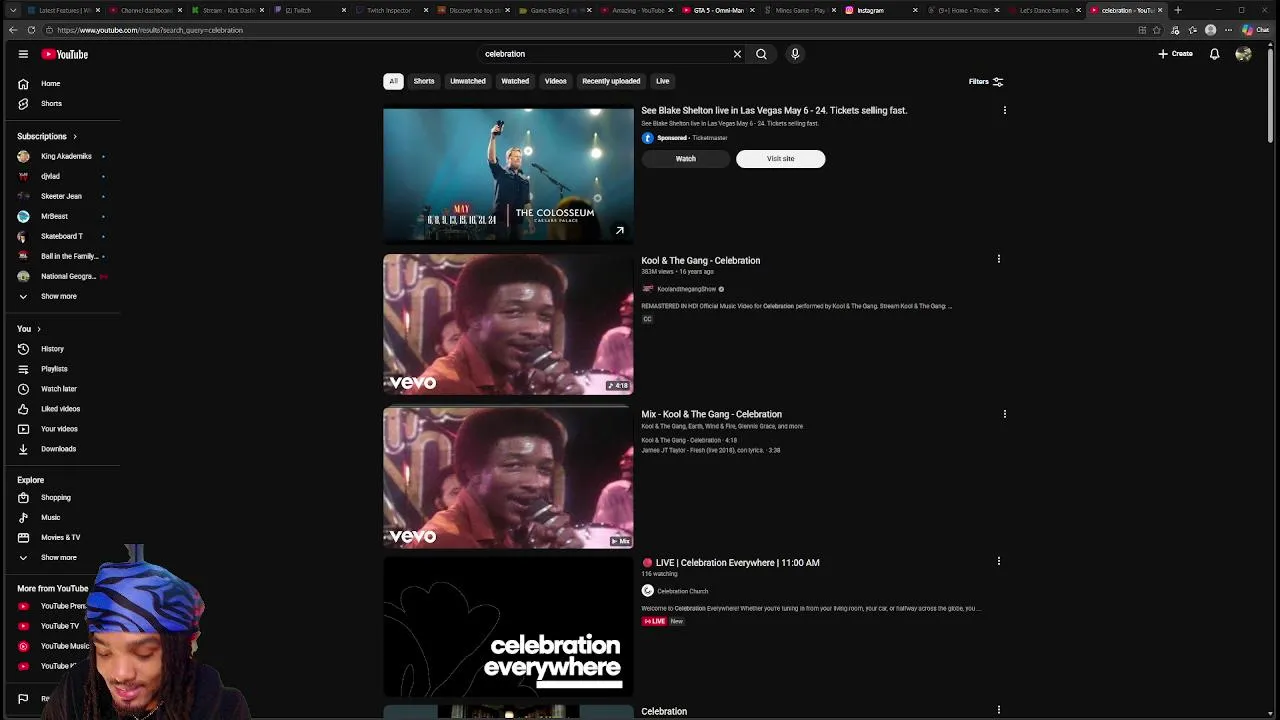Open action menu for Blake Shelton ad
1280x720 pixels.
[x=1004, y=111]
